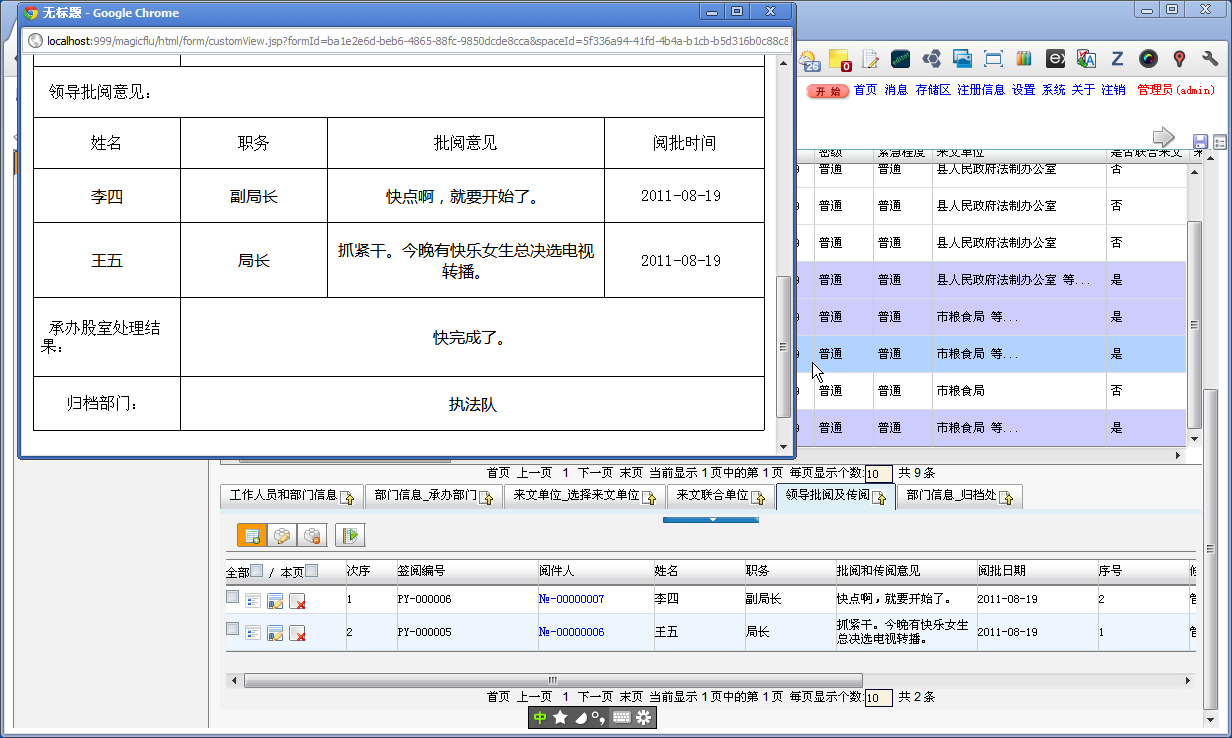
Task: Click the blue floppy disk save icon
Action: click(1201, 142)
